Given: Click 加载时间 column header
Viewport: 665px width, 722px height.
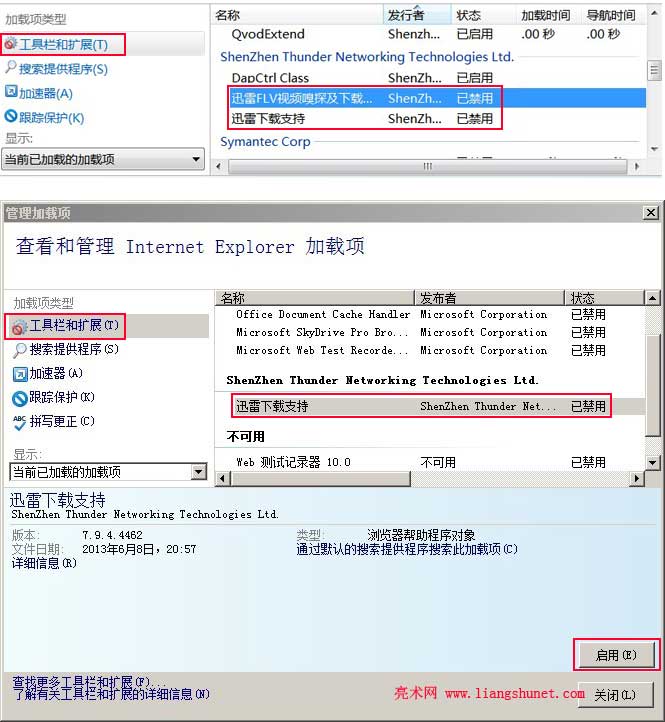Looking at the screenshot, I should point(546,15).
